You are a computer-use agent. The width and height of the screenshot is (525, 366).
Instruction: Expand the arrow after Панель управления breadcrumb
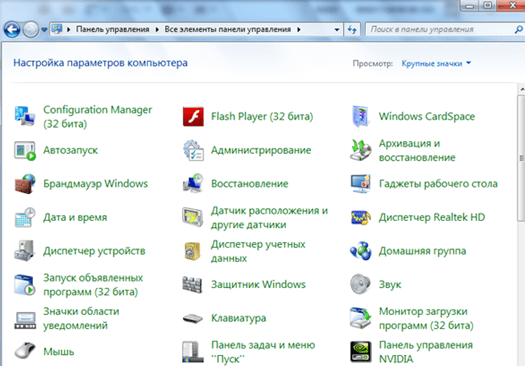[157, 29]
